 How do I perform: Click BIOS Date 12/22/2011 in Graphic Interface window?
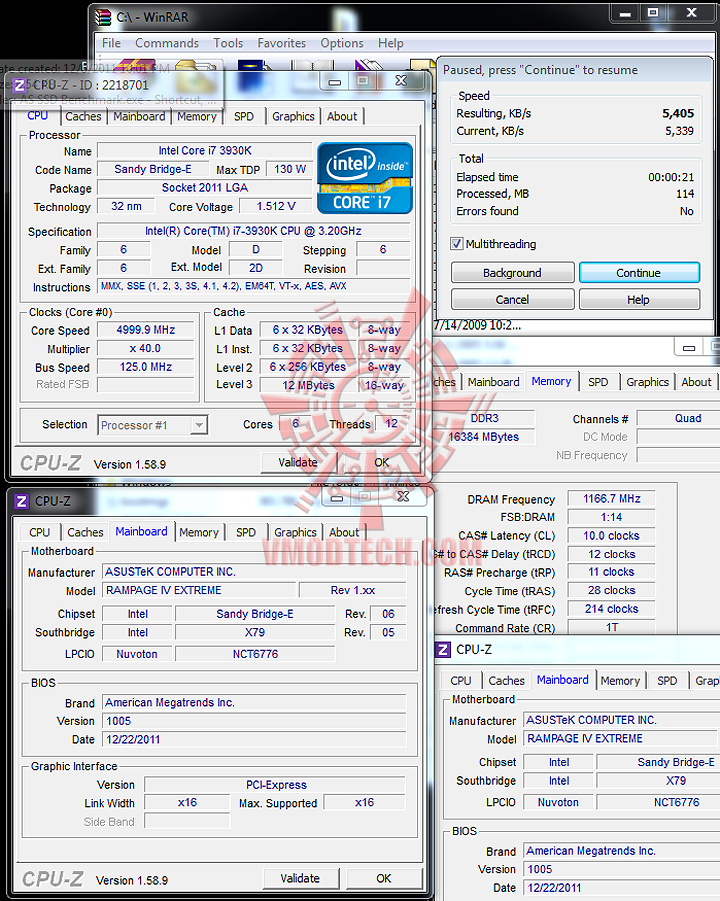[x=255, y=740]
